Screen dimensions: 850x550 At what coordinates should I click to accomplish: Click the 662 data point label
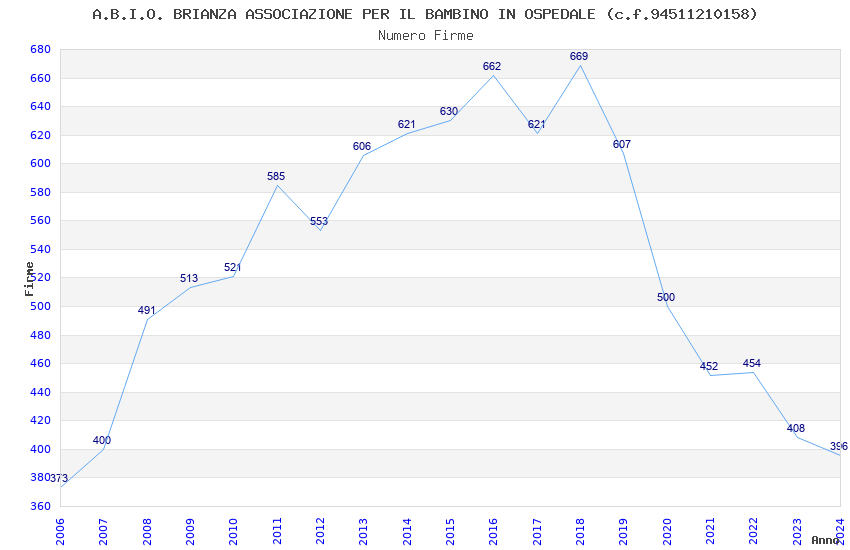click(492, 67)
